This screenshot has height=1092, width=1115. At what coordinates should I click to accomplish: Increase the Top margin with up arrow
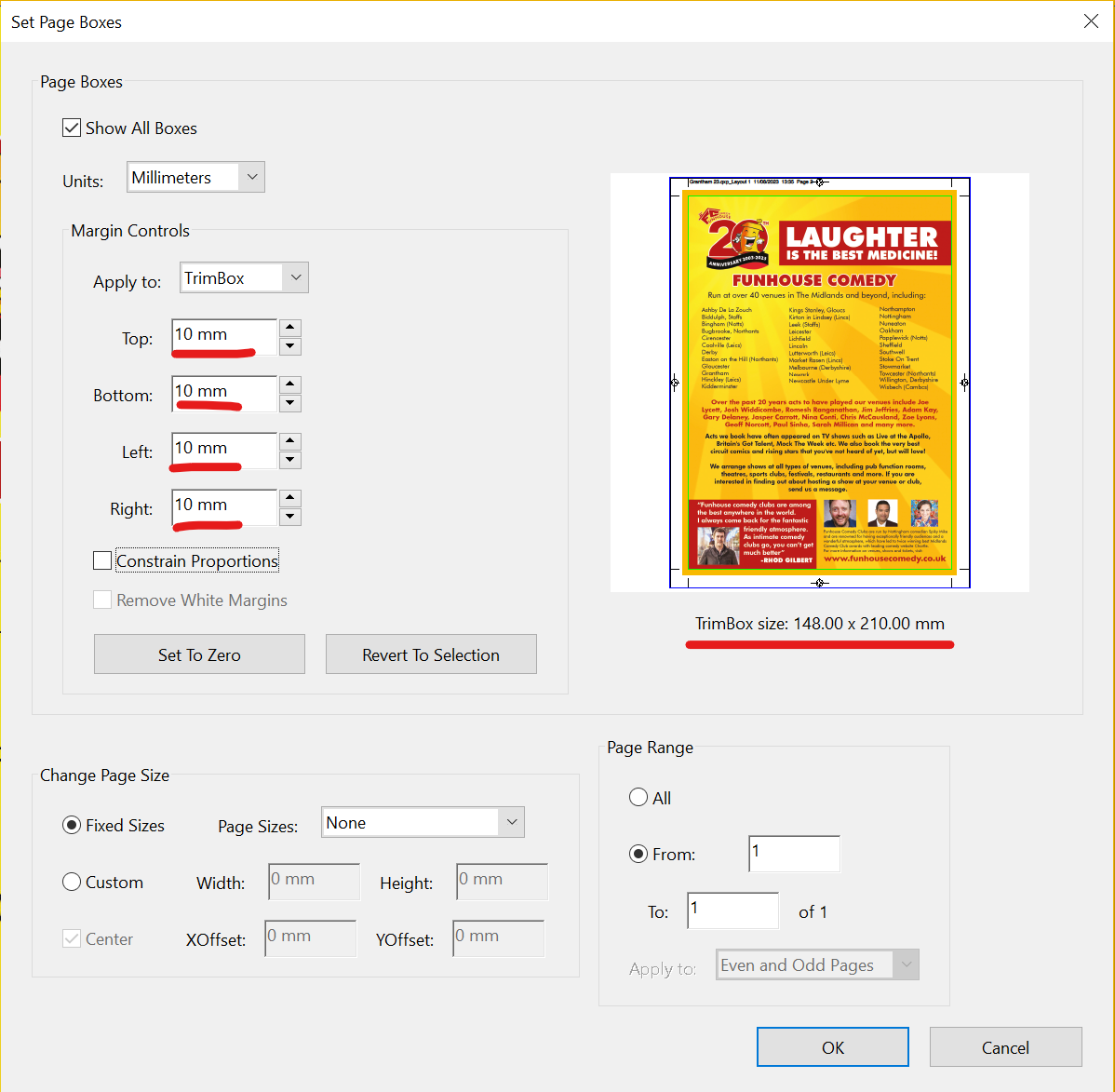click(290, 328)
